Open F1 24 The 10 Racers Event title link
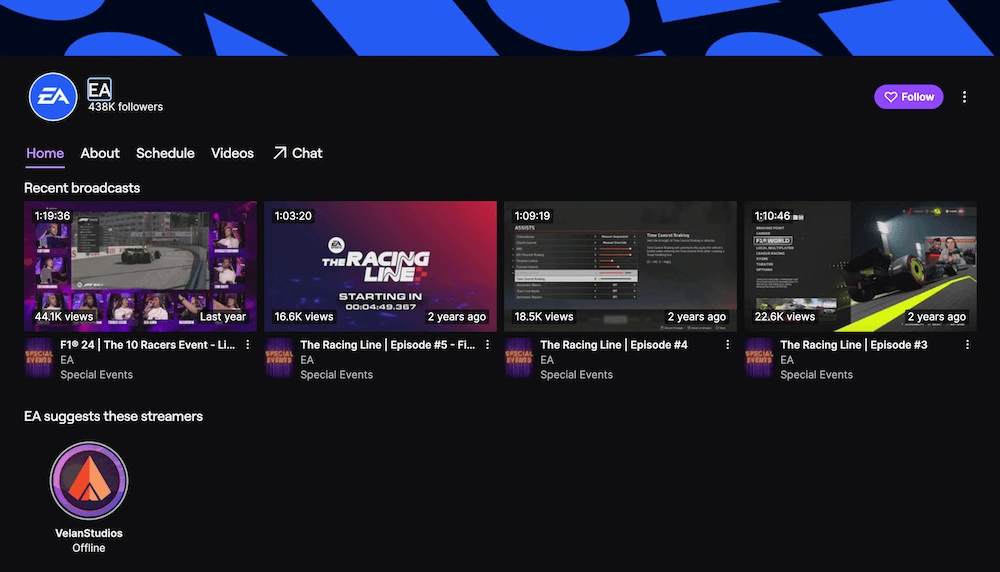1000x572 pixels. pyautogui.click(x=147, y=344)
